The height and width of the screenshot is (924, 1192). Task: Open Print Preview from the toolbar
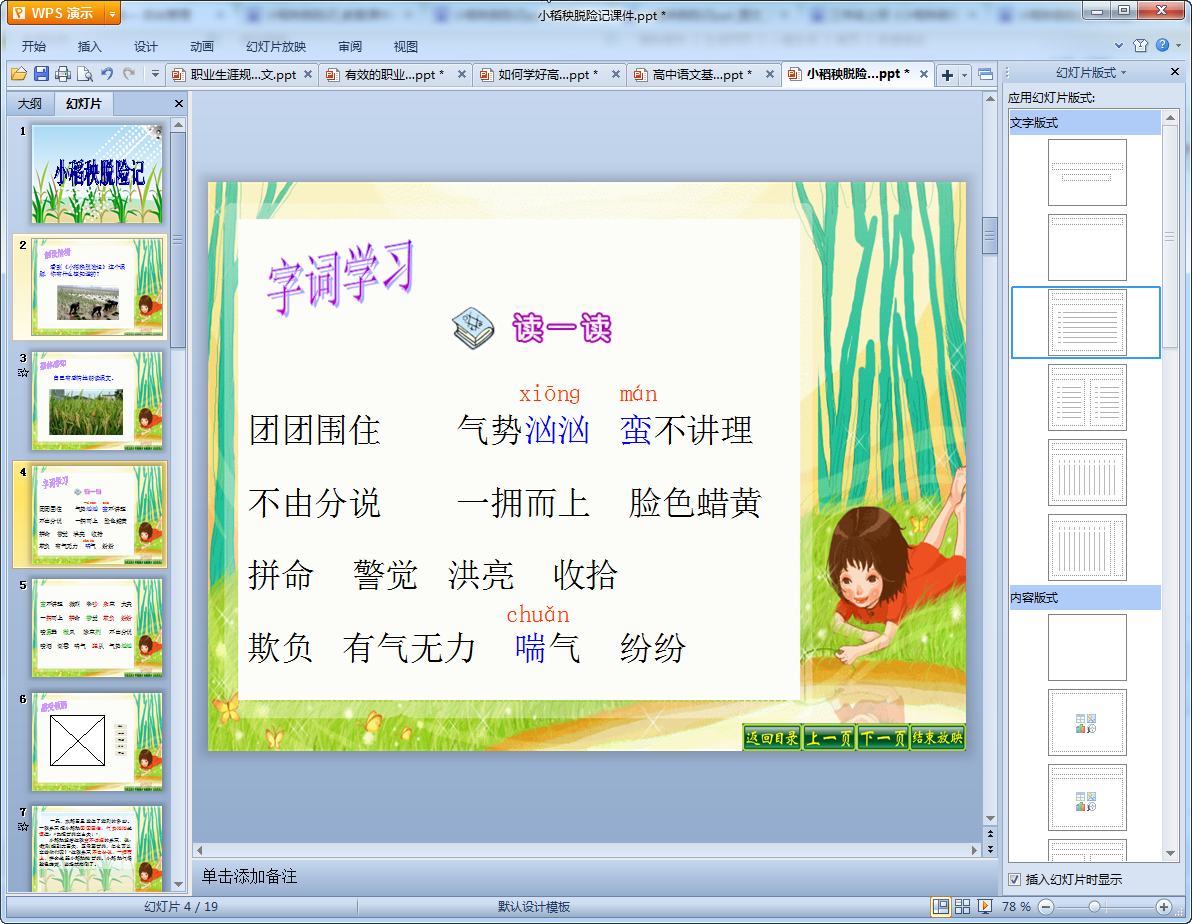(84, 74)
